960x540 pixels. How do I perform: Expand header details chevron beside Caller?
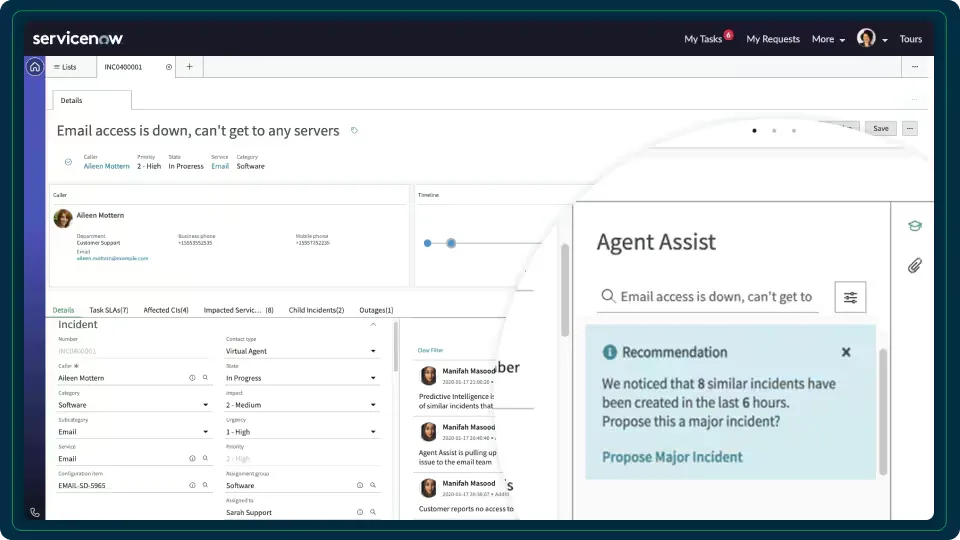(68, 162)
